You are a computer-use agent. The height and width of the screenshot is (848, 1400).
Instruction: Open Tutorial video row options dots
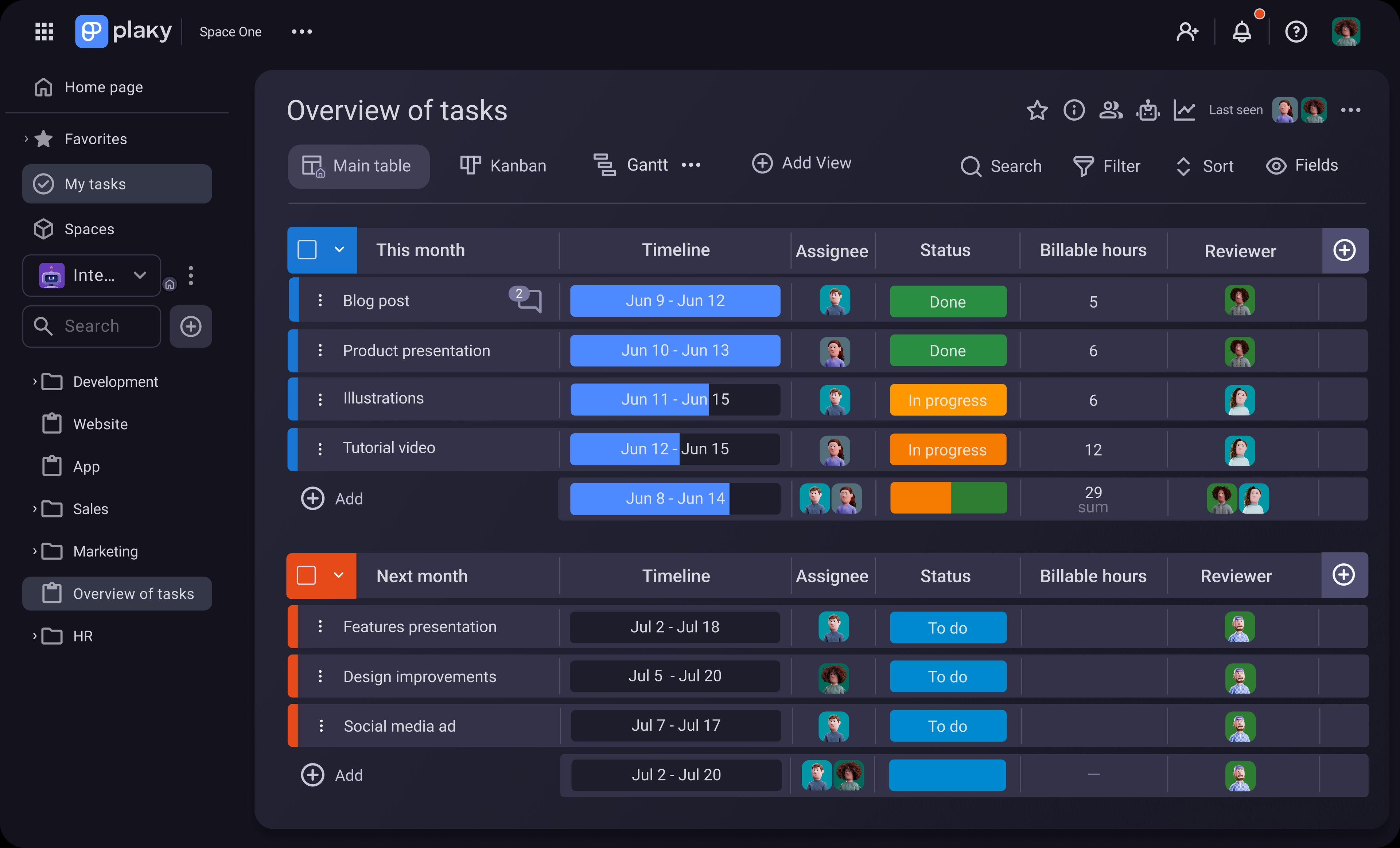coord(320,449)
